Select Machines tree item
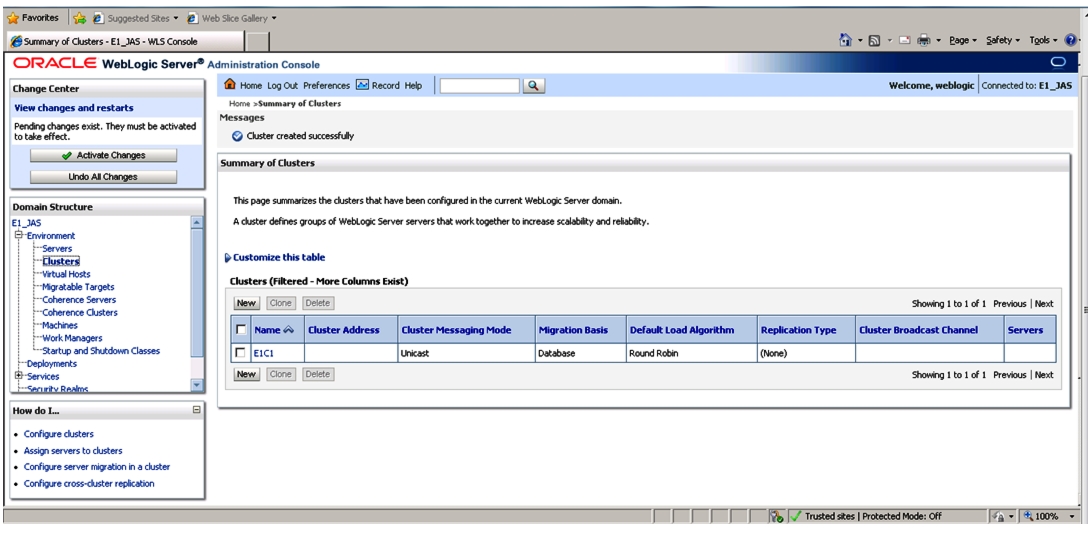The height and width of the screenshot is (544, 1088). [x=60, y=325]
